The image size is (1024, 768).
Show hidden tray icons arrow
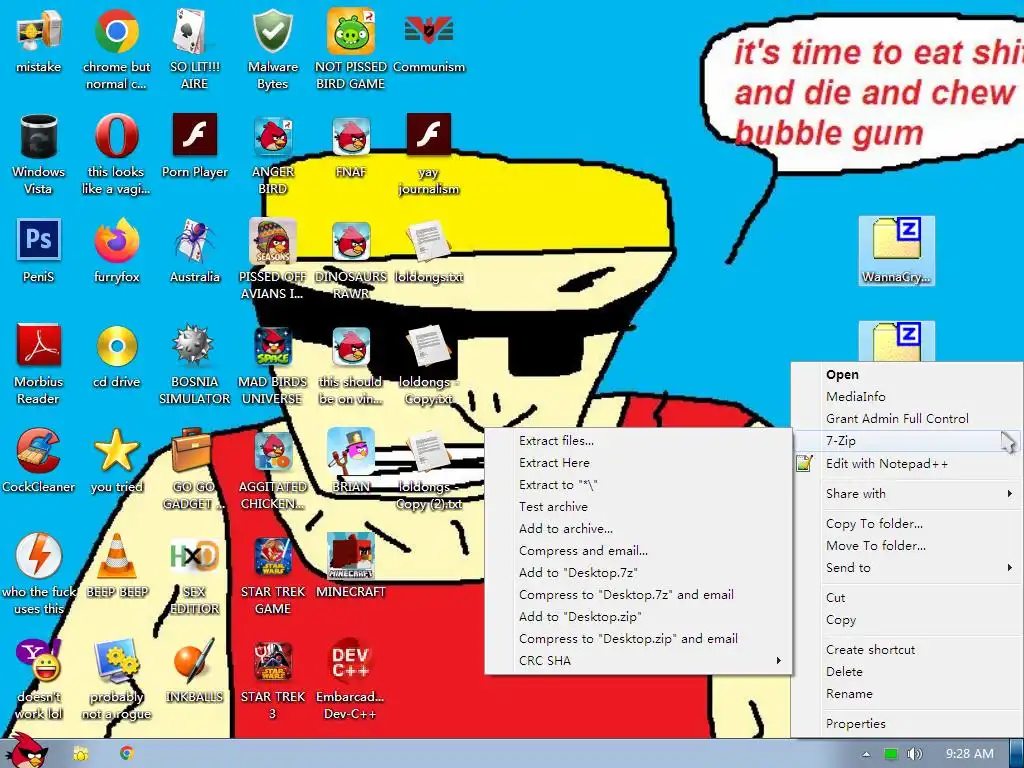(x=867, y=754)
